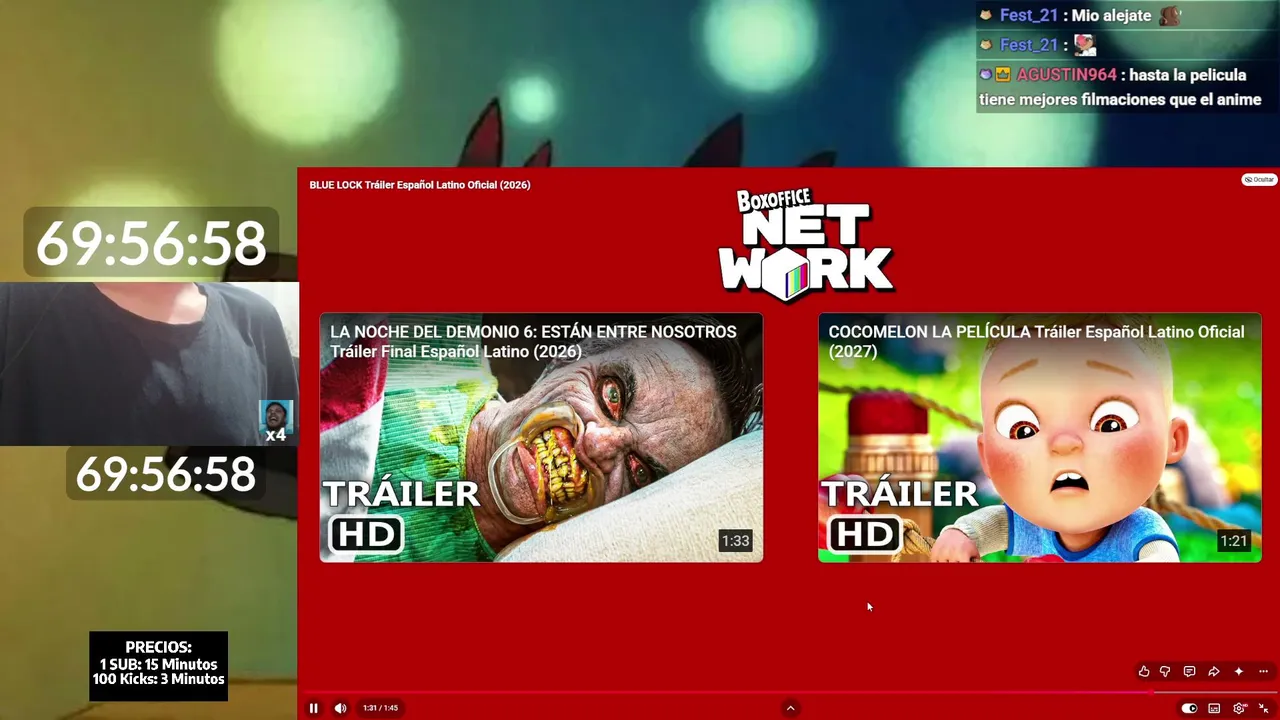Open the Boxoffice Network channel logo
Screen dimensions: 1280x720
coord(805,245)
